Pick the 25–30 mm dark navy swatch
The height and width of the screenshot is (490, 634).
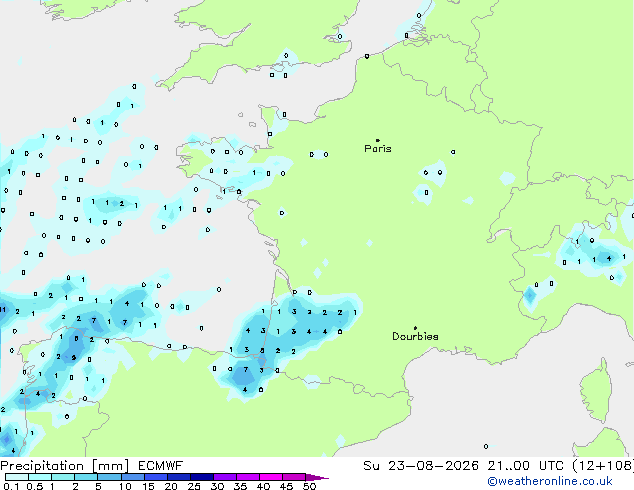pyautogui.click(x=201, y=477)
